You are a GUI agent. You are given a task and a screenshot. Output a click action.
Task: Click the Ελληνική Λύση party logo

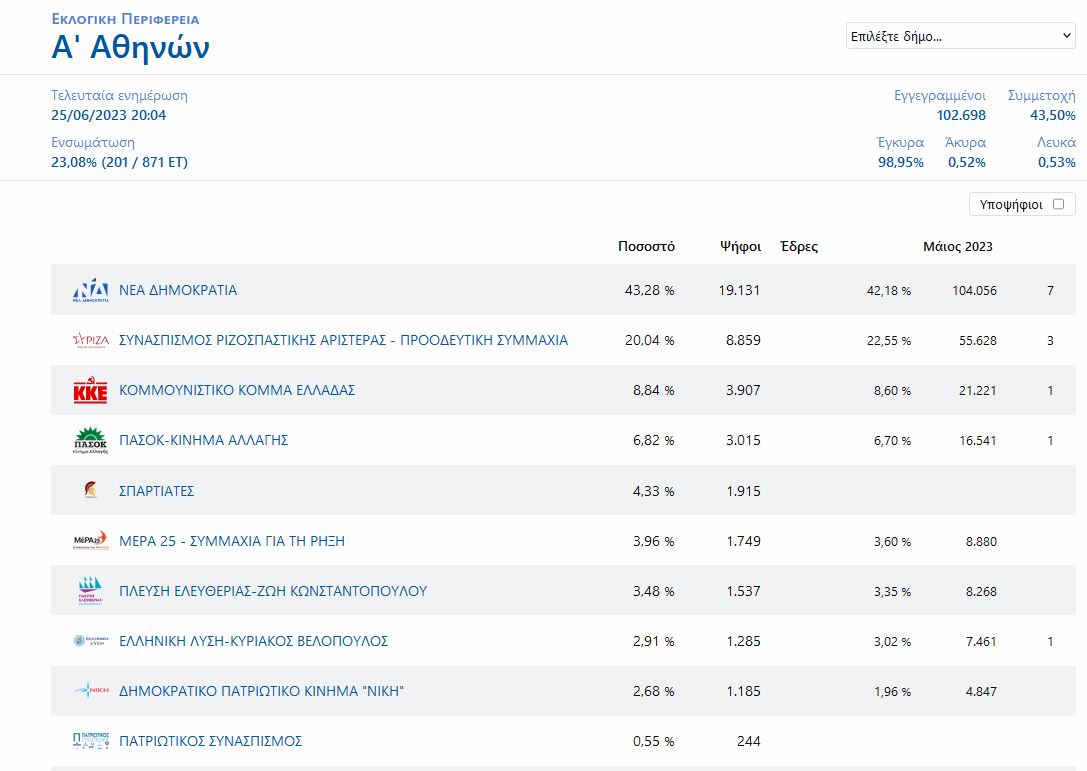click(x=90, y=641)
